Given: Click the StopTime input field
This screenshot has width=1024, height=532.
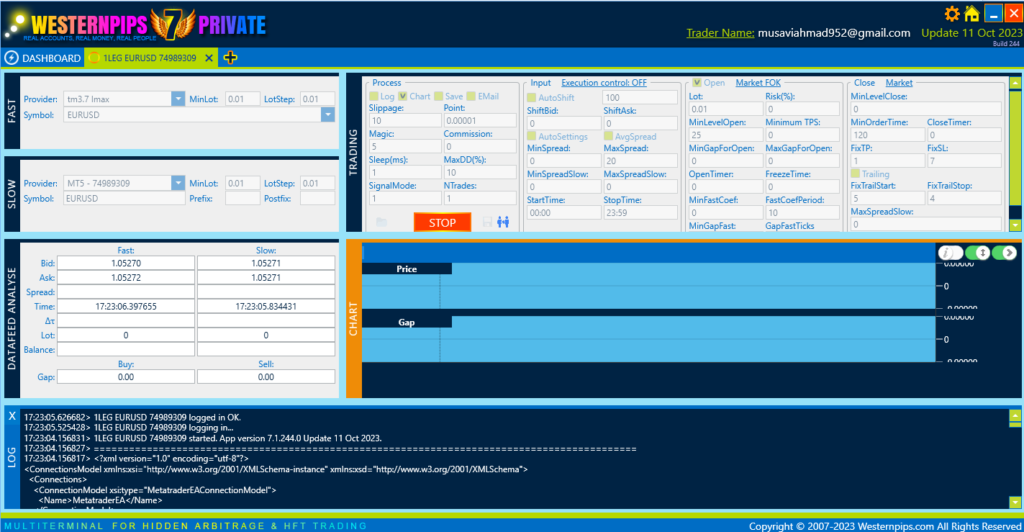Looking at the screenshot, I should (640, 213).
